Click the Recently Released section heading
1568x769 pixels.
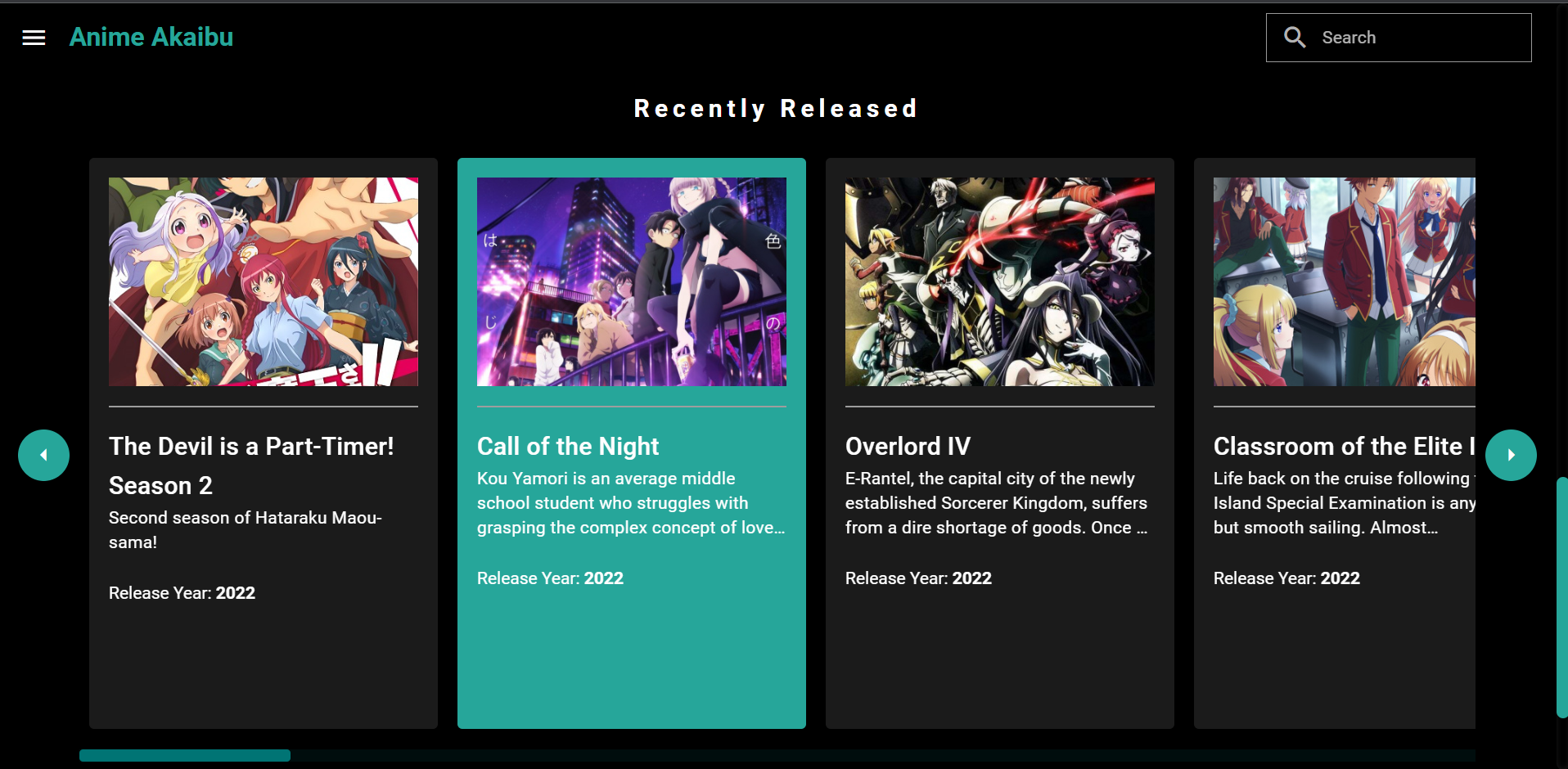click(x=776, y=109)
